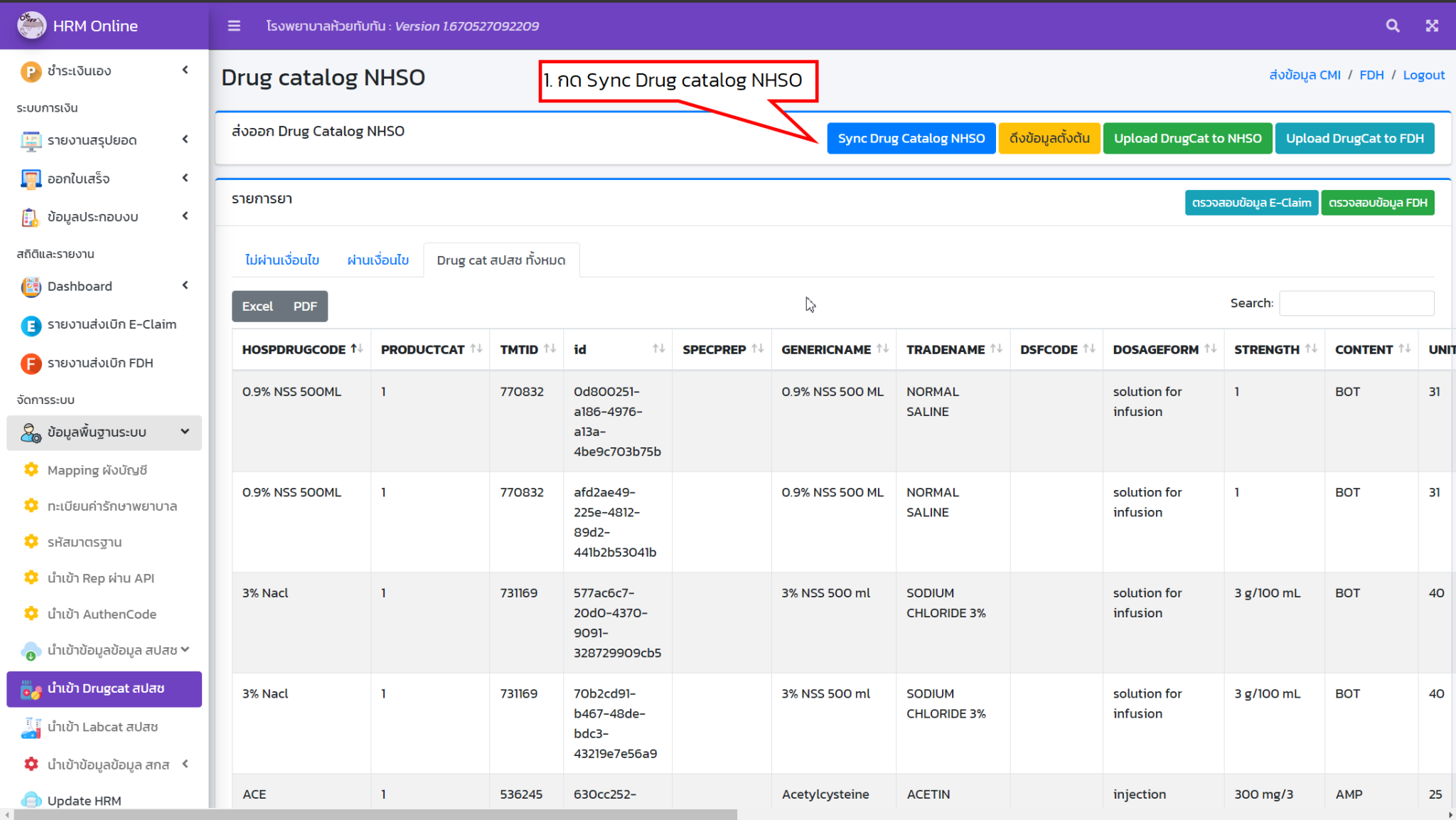Click inside the Search input field
Image resolution: width=1456 pixels, height=820 pixels.
point(1356,303)
